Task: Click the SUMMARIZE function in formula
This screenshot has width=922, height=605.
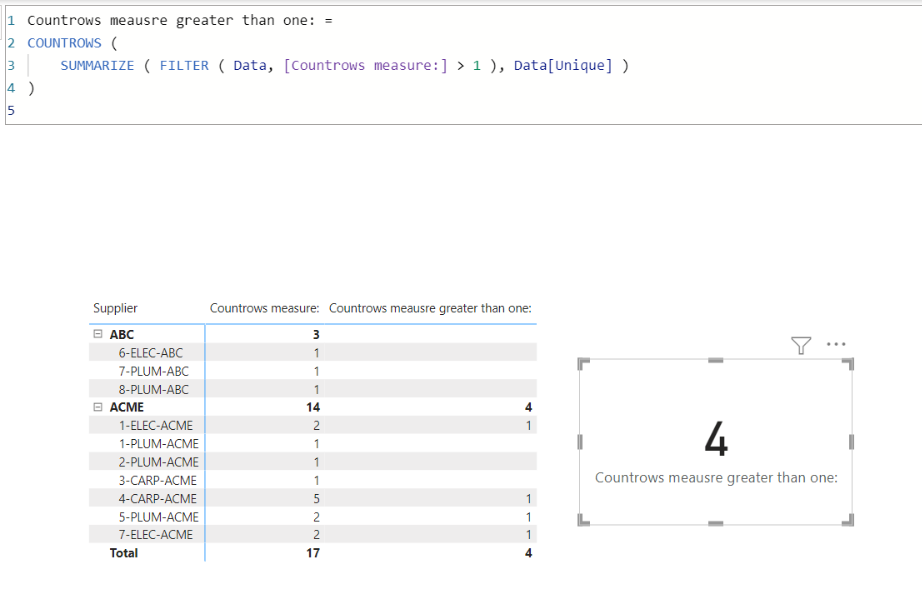Action: [x=97, y=65]
